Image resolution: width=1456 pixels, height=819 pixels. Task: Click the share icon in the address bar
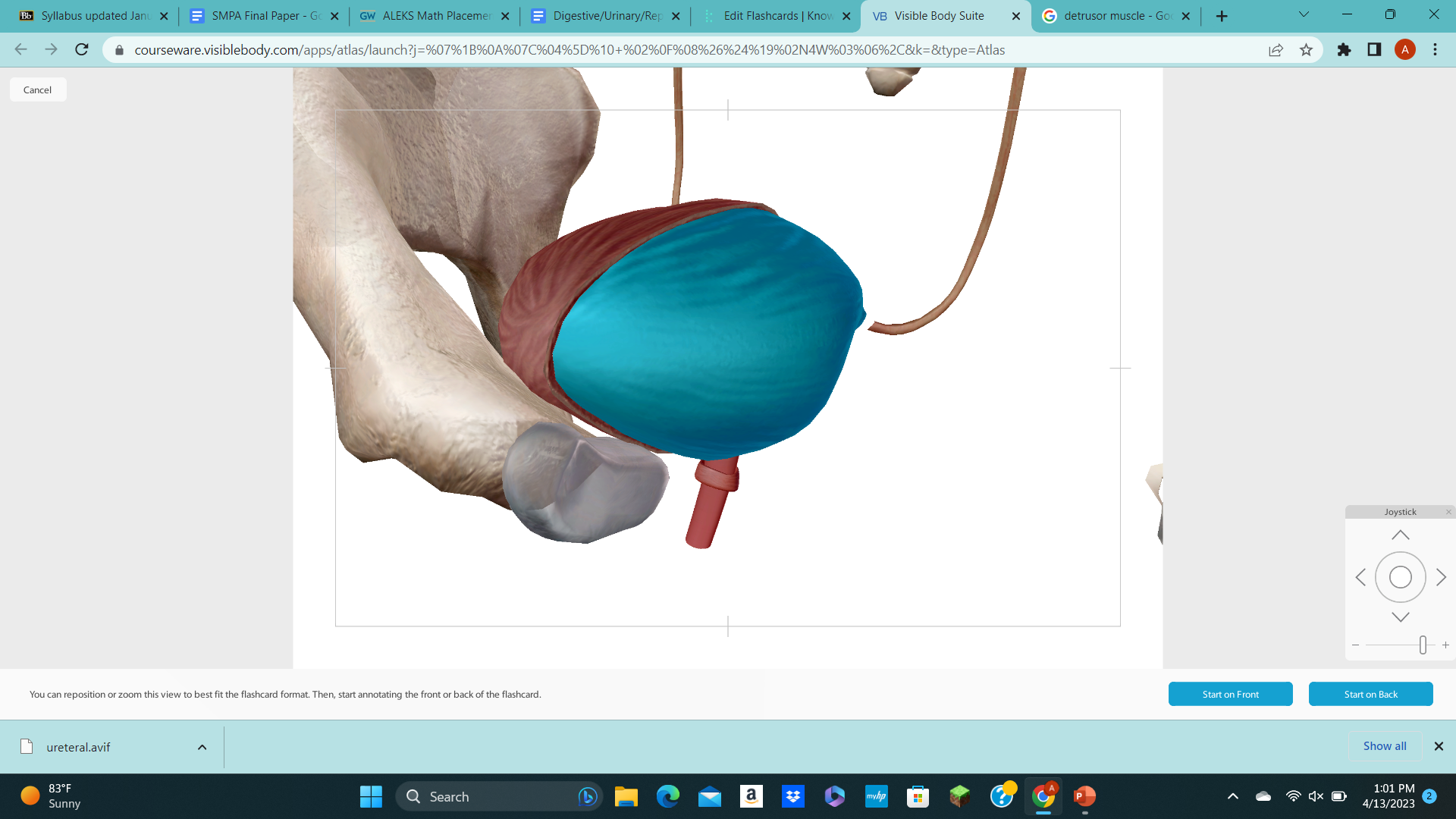1276,49
